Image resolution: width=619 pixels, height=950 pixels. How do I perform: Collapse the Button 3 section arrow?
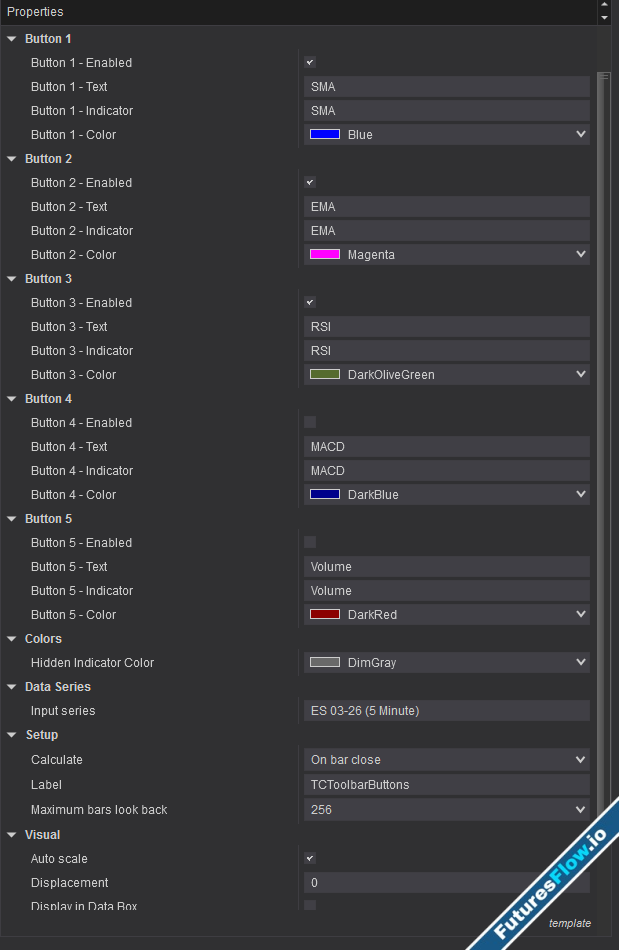click(x=12, y=279)
